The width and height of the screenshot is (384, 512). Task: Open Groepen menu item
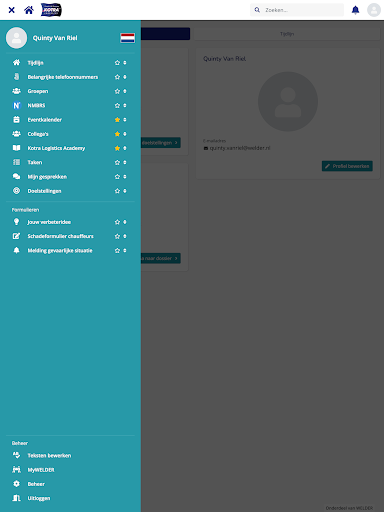coord(38,91)
